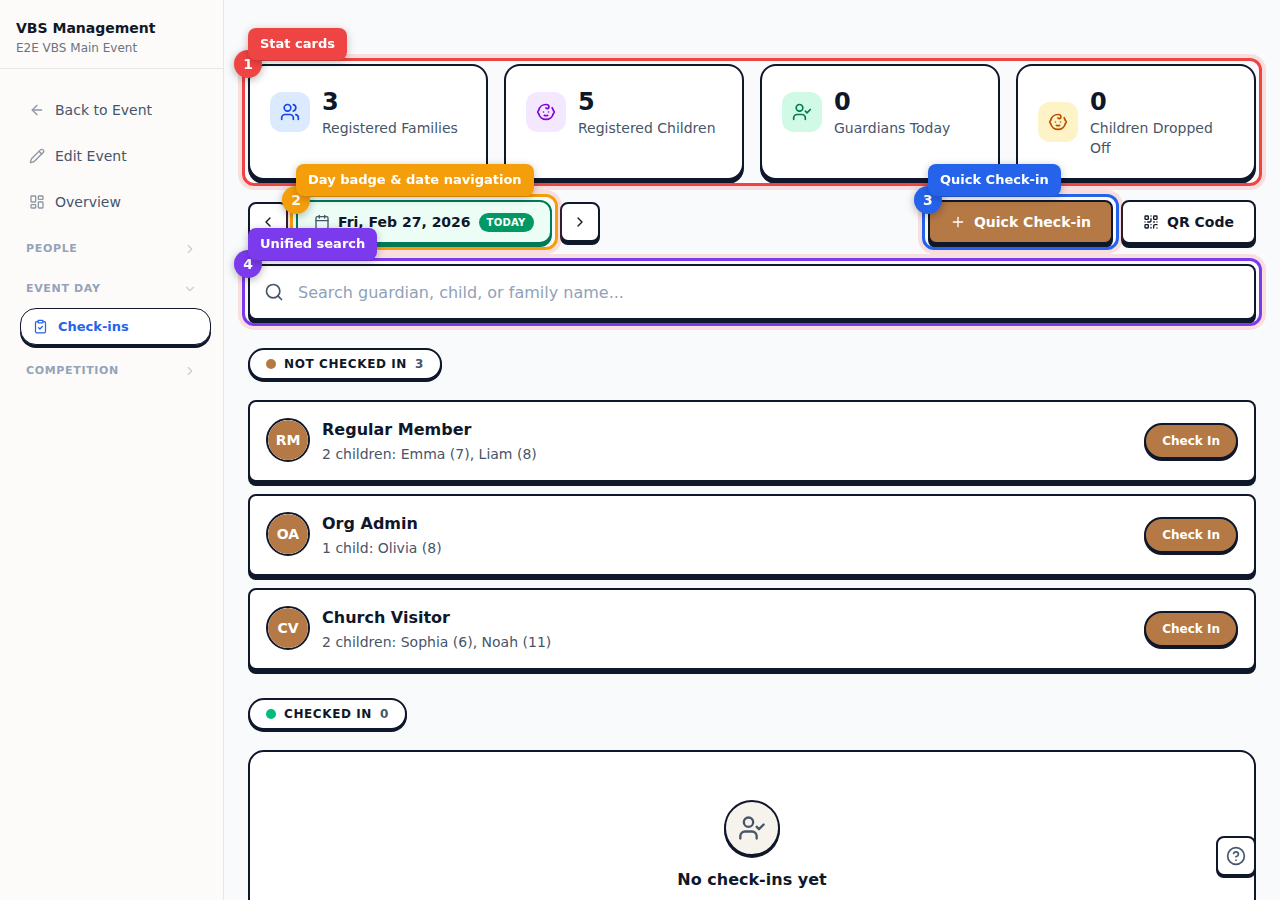Toggle the CHECKED IN filter pill

(x=327, y=714)
